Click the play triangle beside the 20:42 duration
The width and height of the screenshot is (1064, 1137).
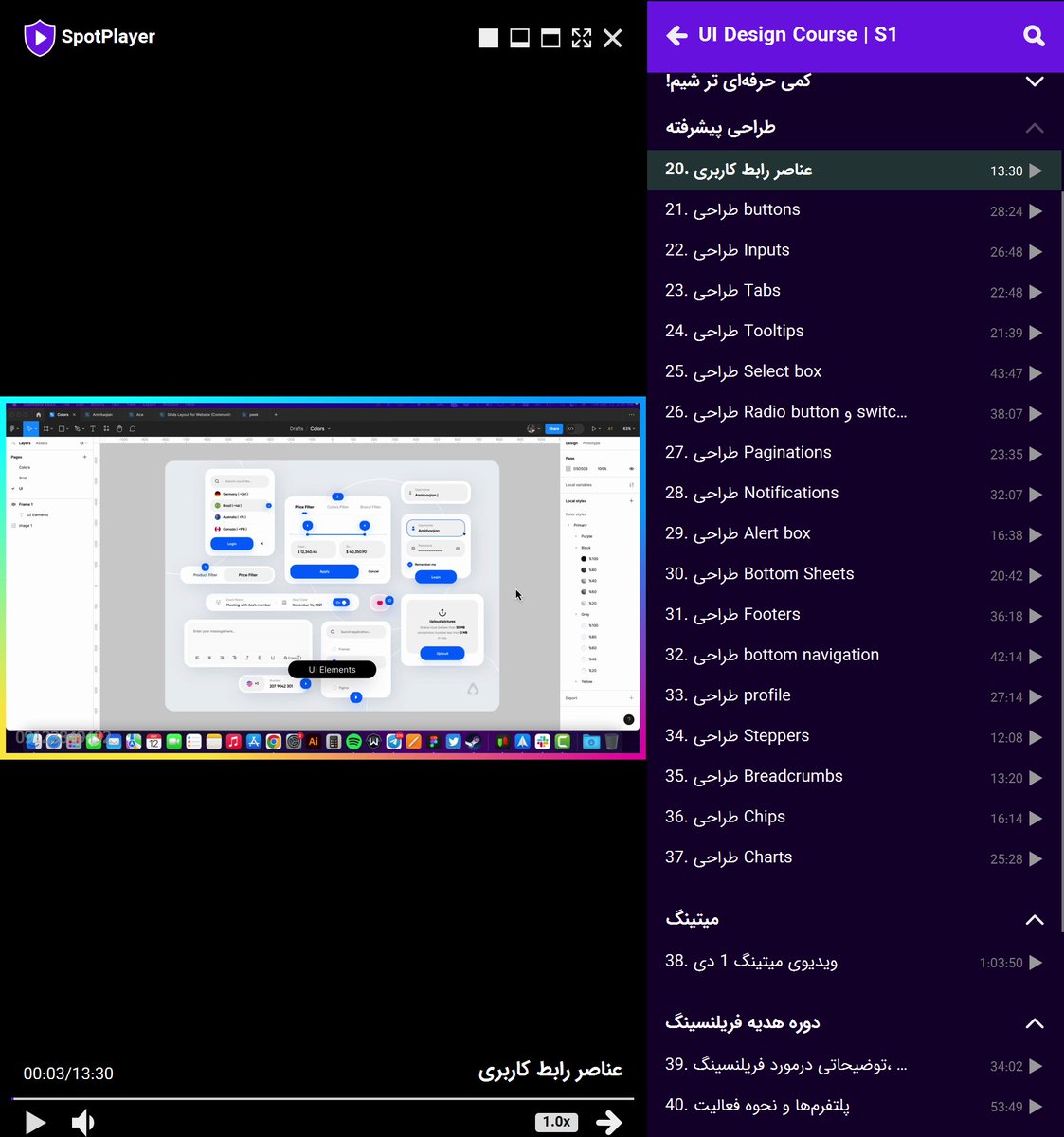click(x=1036, y=576)
